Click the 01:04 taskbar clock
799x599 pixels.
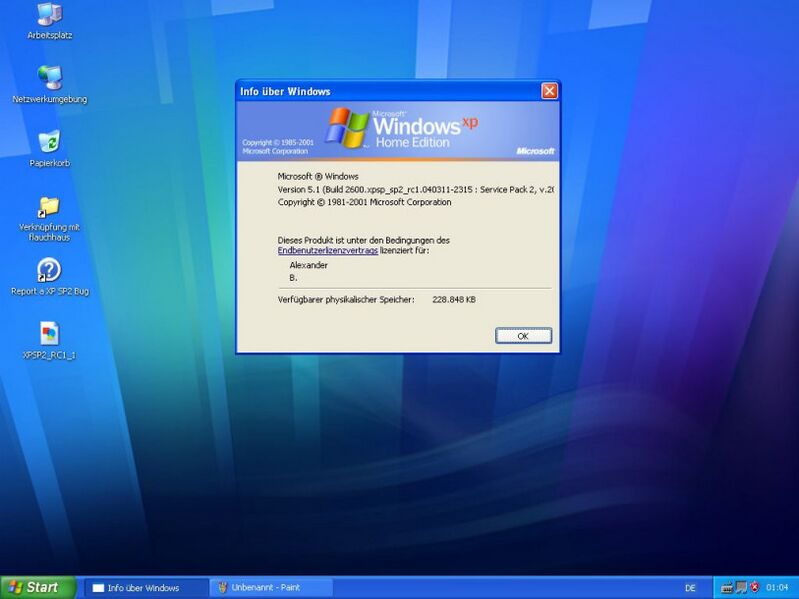[777, 588]
